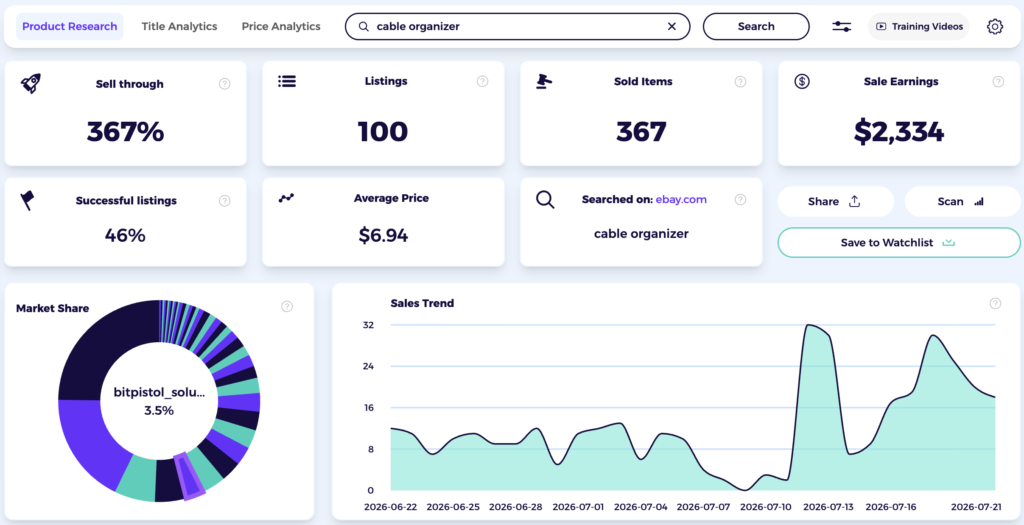Click the Sold Items help icon
The width and height of the screenshot is (1024, 525).
click(740, 82)
